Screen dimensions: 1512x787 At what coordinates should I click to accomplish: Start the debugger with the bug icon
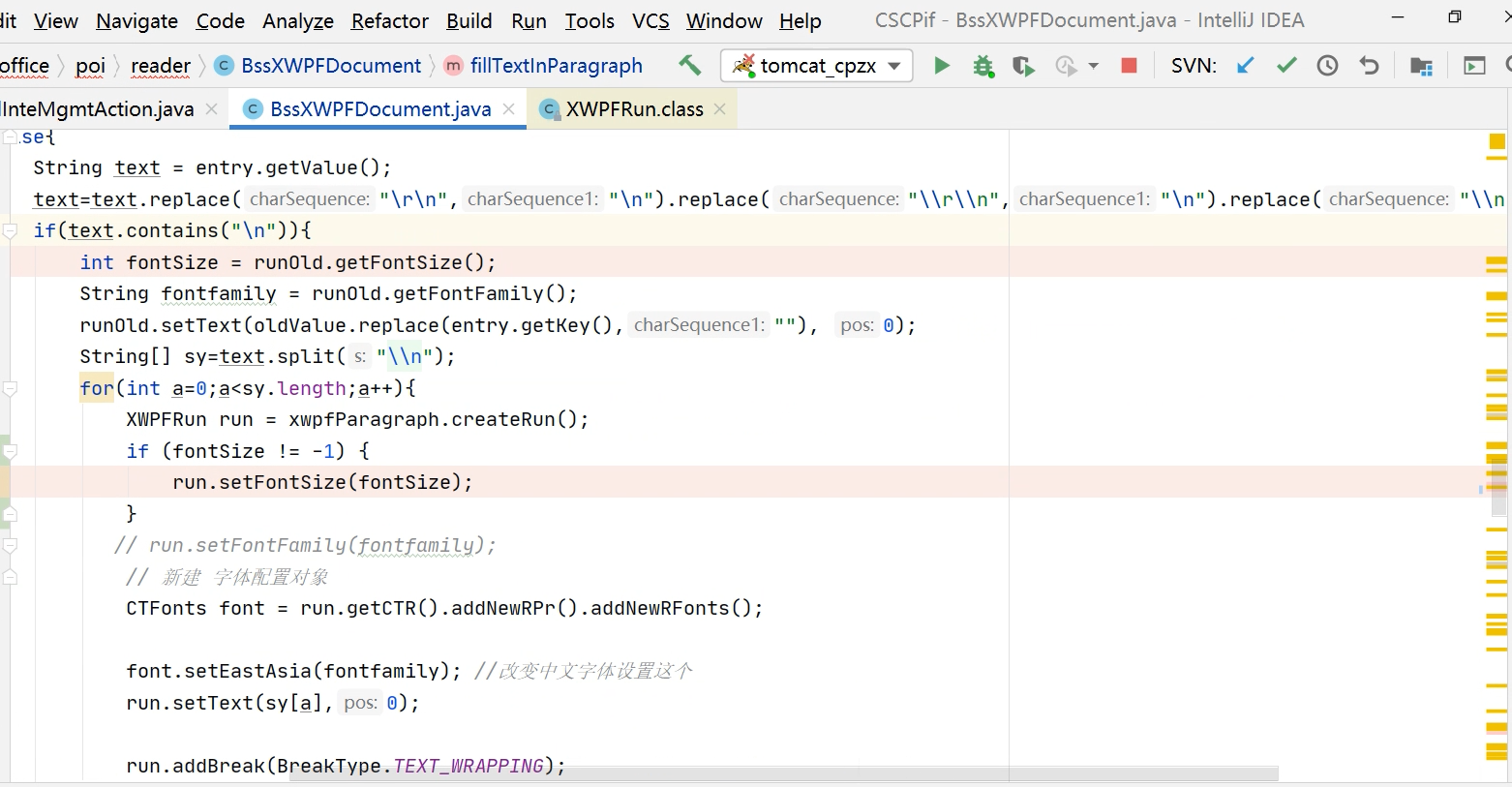983,65
